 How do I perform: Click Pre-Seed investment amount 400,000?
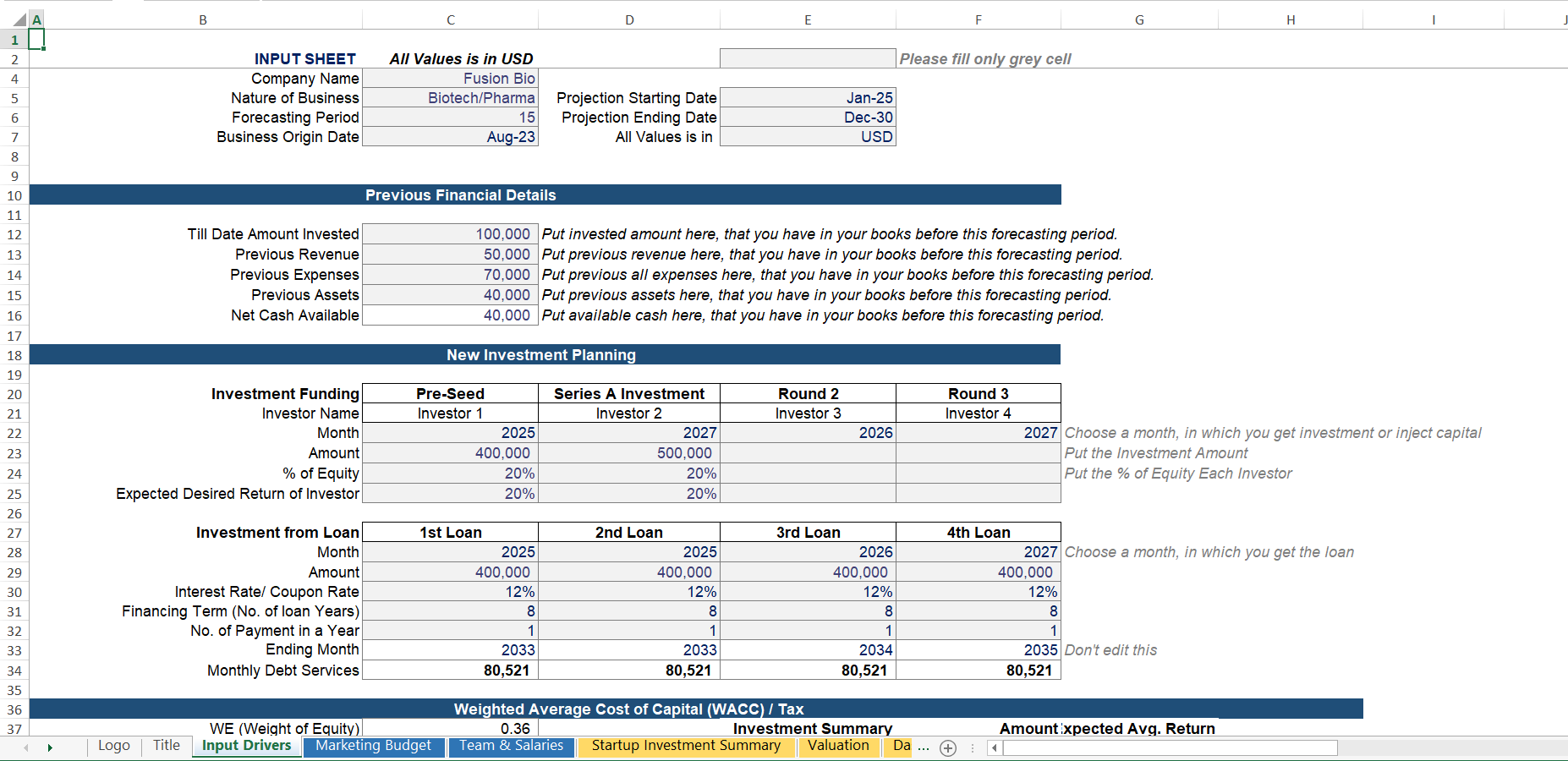click(x=451, y=453)
